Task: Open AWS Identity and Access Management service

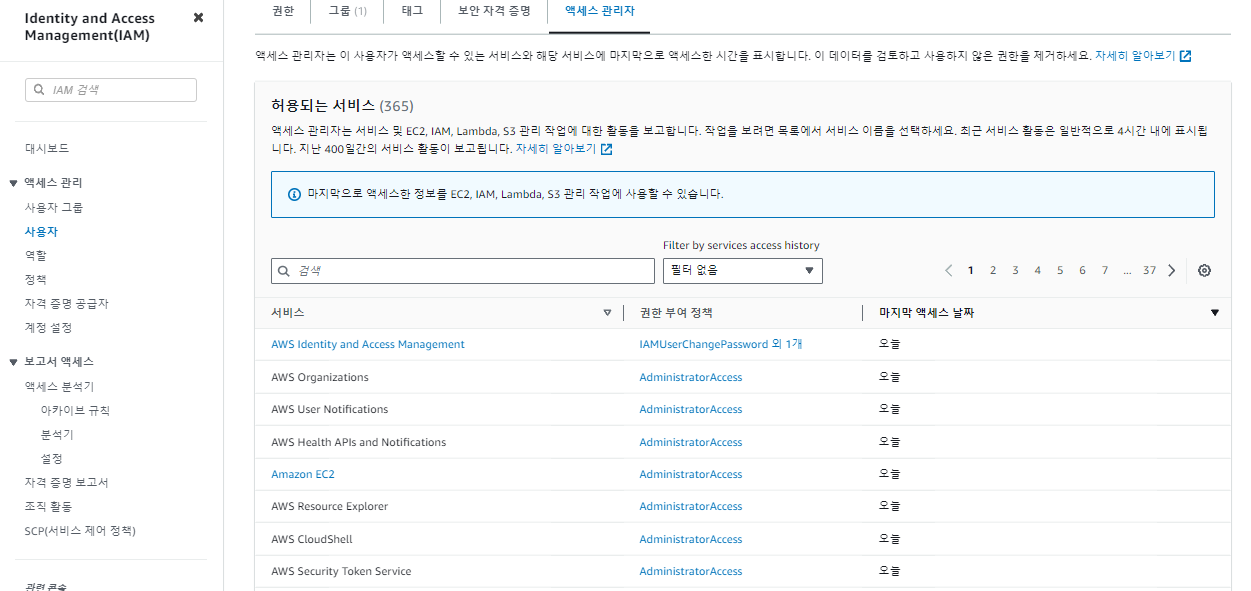Action: pyautogui.click(x=368, y=344)
